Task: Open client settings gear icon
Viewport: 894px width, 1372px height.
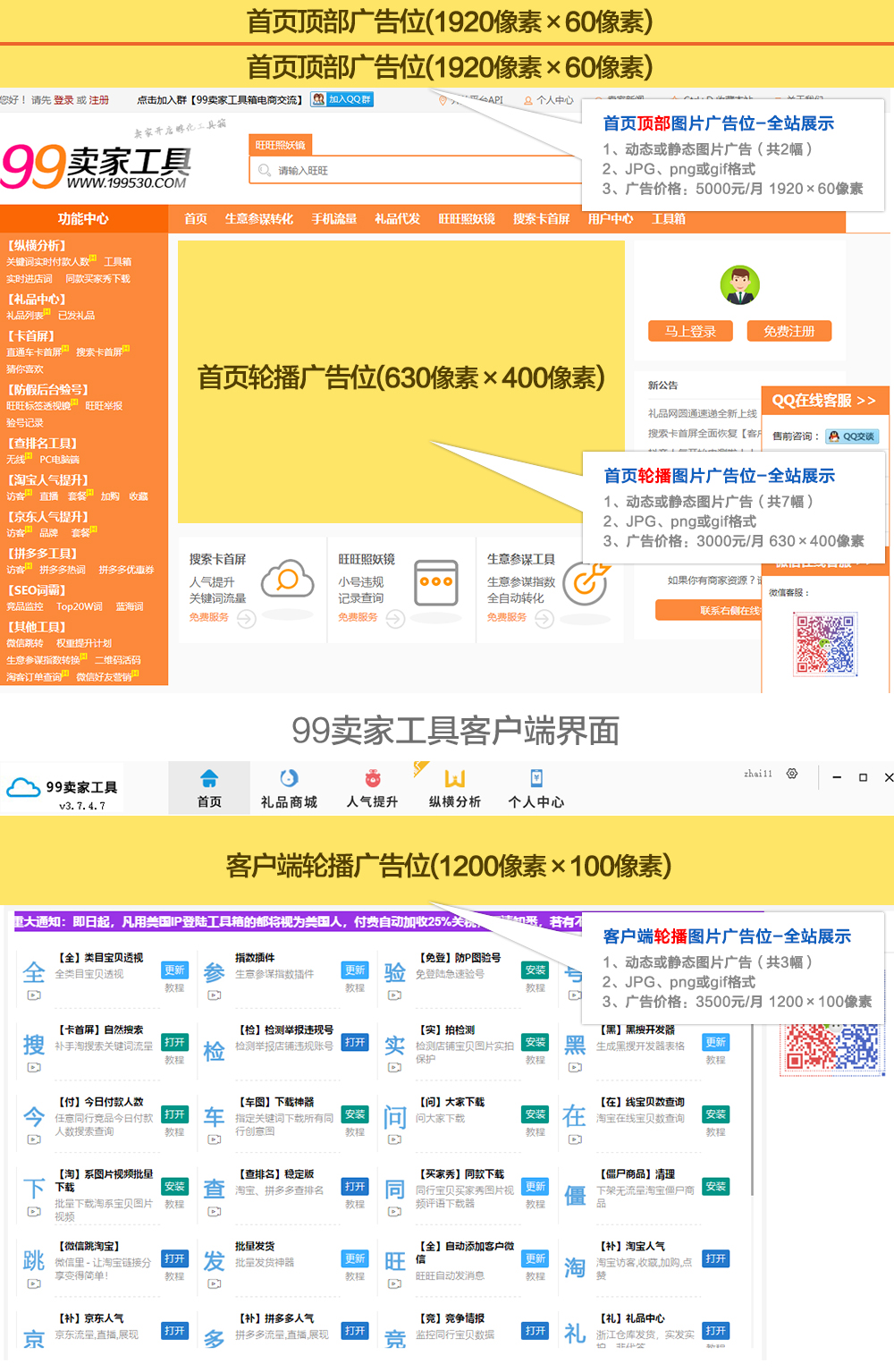Action: 792,774
